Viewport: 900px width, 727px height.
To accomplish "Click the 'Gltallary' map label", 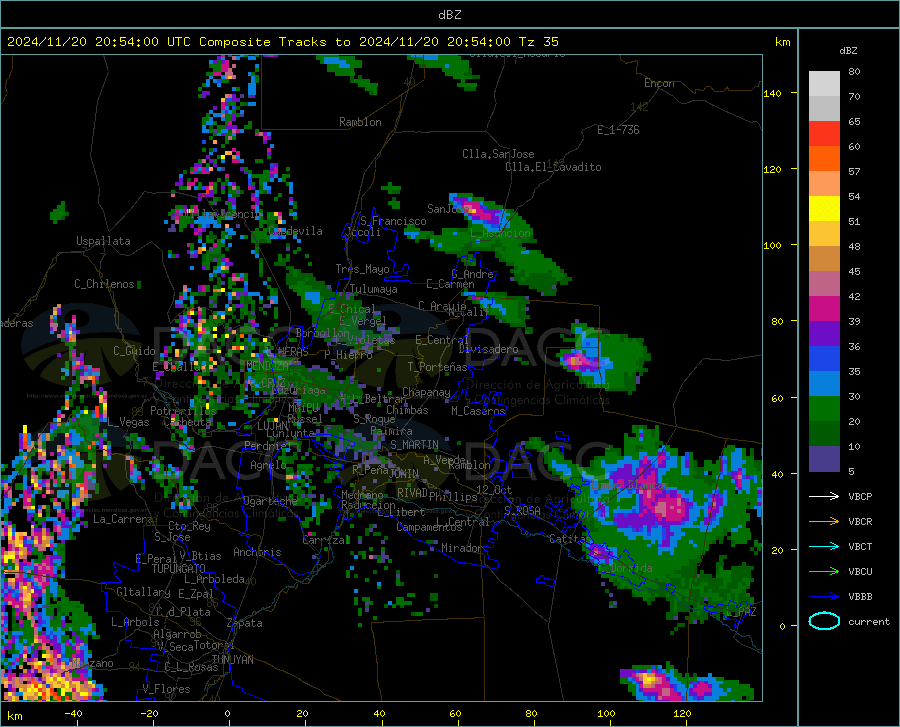I will tap(143, 592).
